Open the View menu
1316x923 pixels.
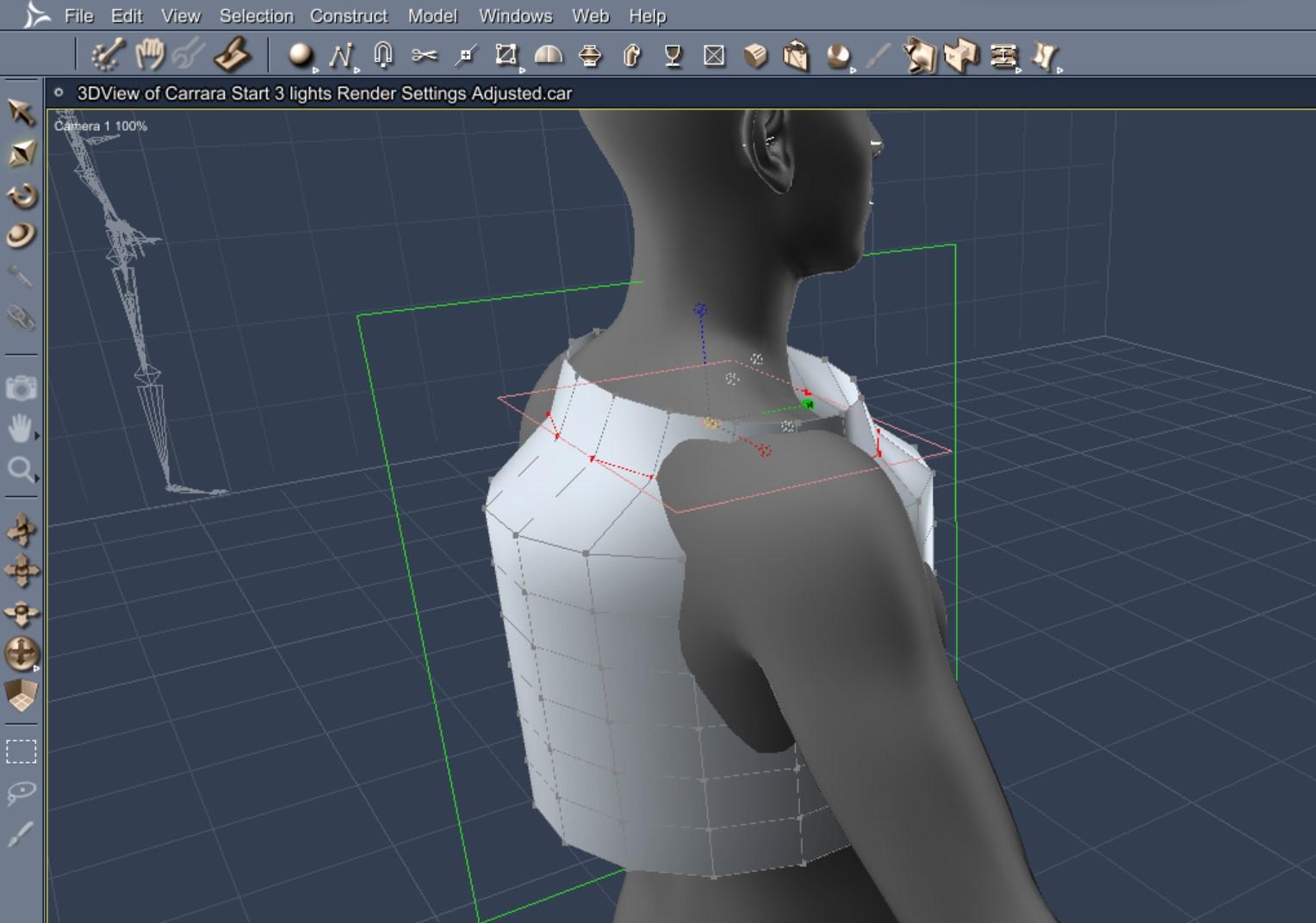[x=181, y=15]
